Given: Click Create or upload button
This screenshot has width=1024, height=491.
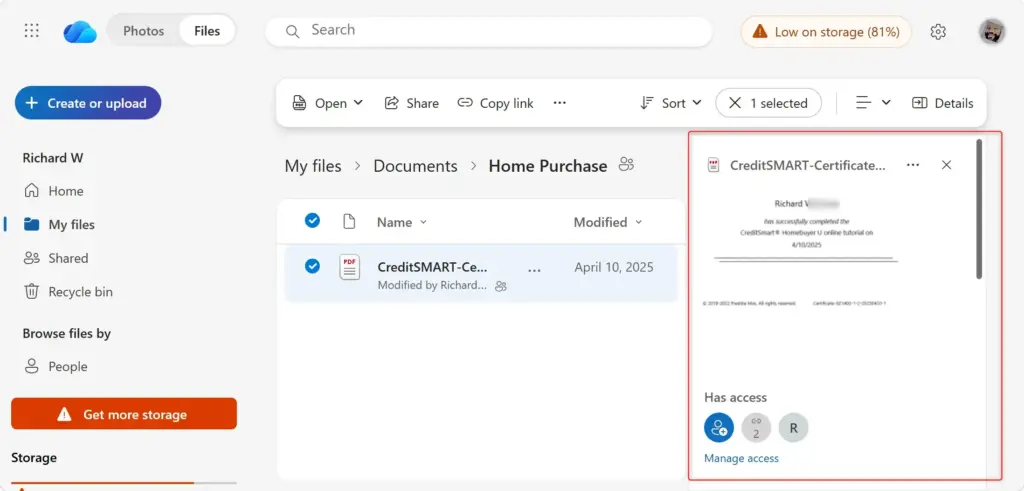Looking at the screenshot, I should (x=88, y=103).
